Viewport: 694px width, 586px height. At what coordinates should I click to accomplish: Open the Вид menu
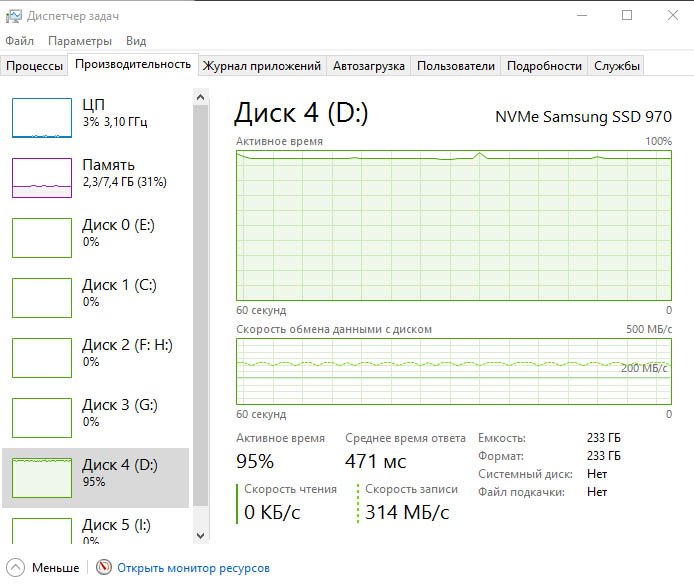click(x=136, y=41)
